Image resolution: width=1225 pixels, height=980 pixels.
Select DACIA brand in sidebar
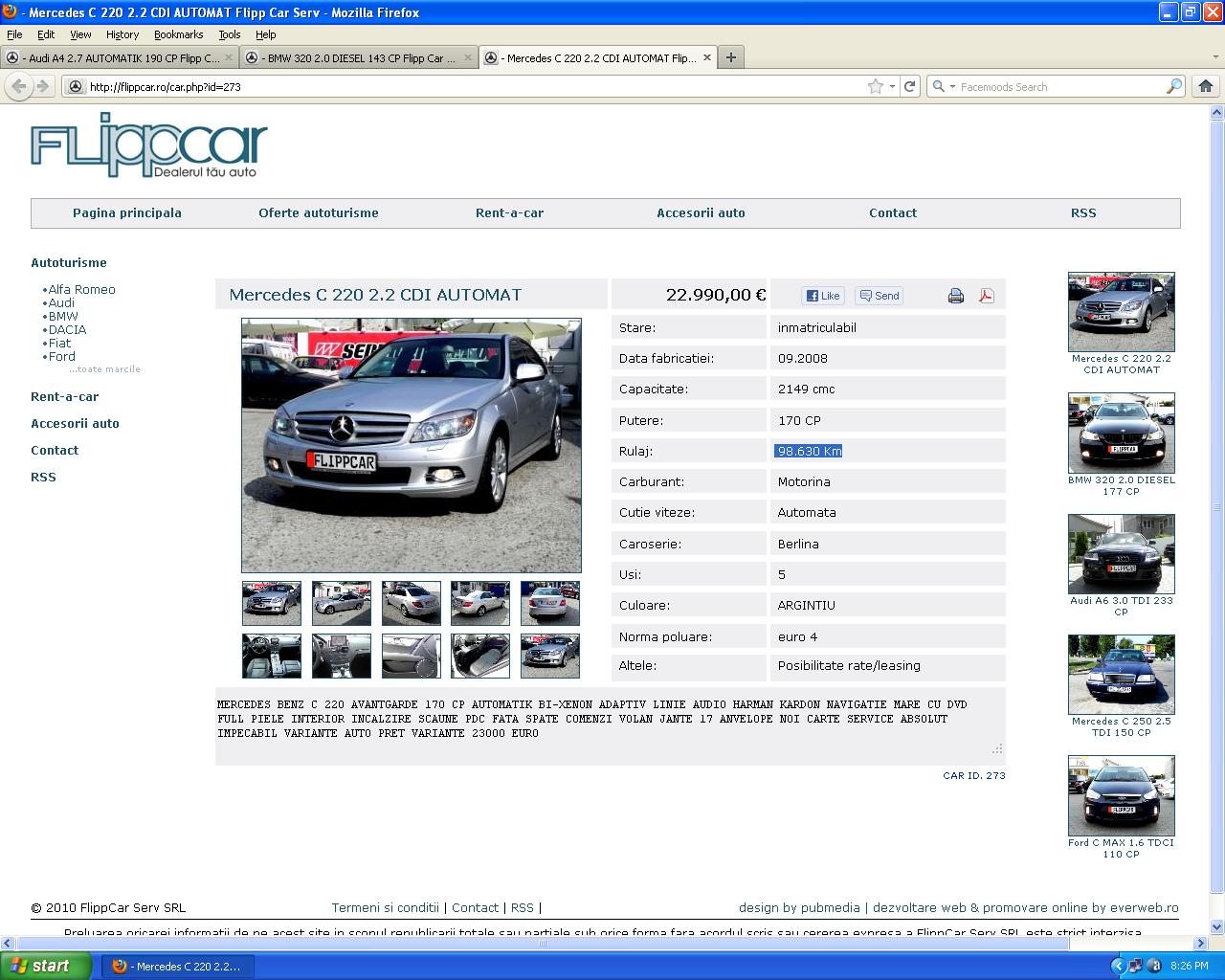(67, 329)
